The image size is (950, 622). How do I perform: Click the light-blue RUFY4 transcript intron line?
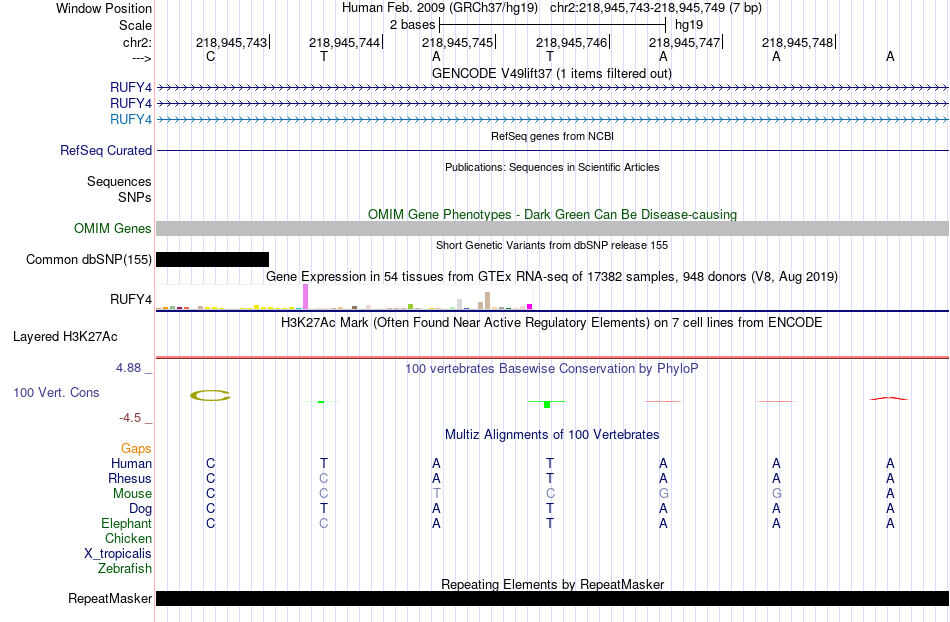[553, 119]
